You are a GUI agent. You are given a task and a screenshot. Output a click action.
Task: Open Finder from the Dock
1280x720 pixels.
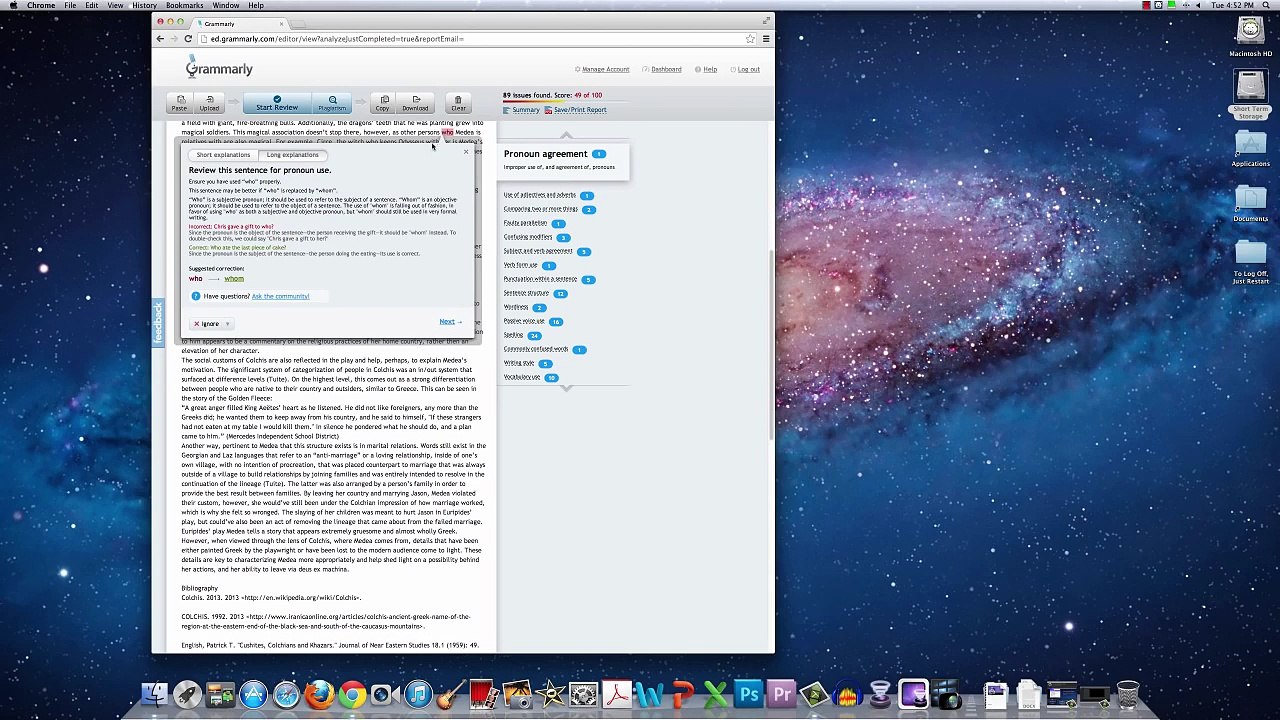[x=154, y=694]
